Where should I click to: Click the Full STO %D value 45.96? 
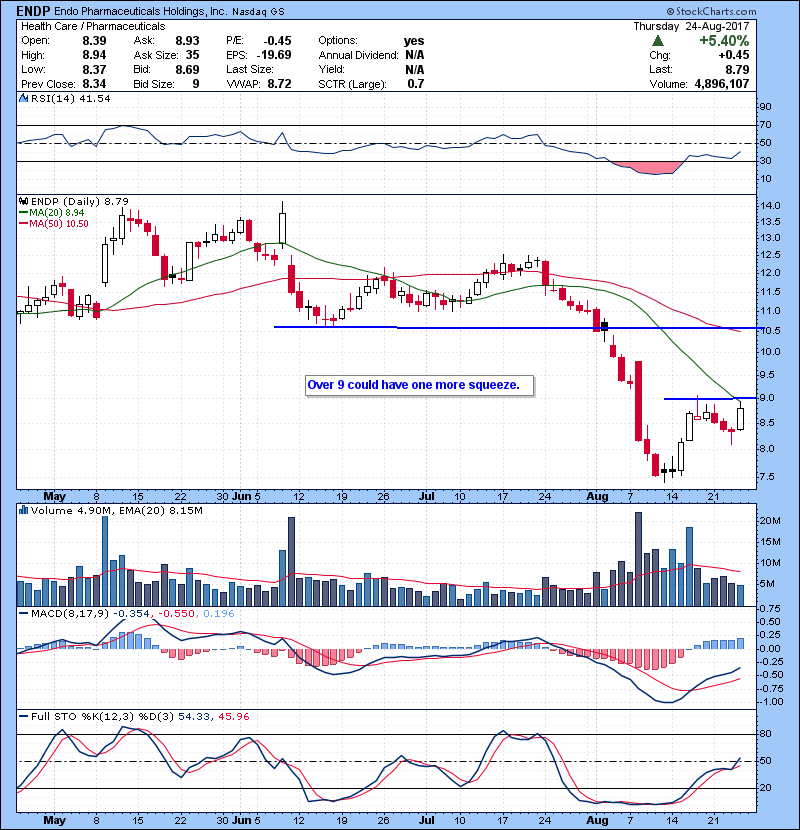233,716
